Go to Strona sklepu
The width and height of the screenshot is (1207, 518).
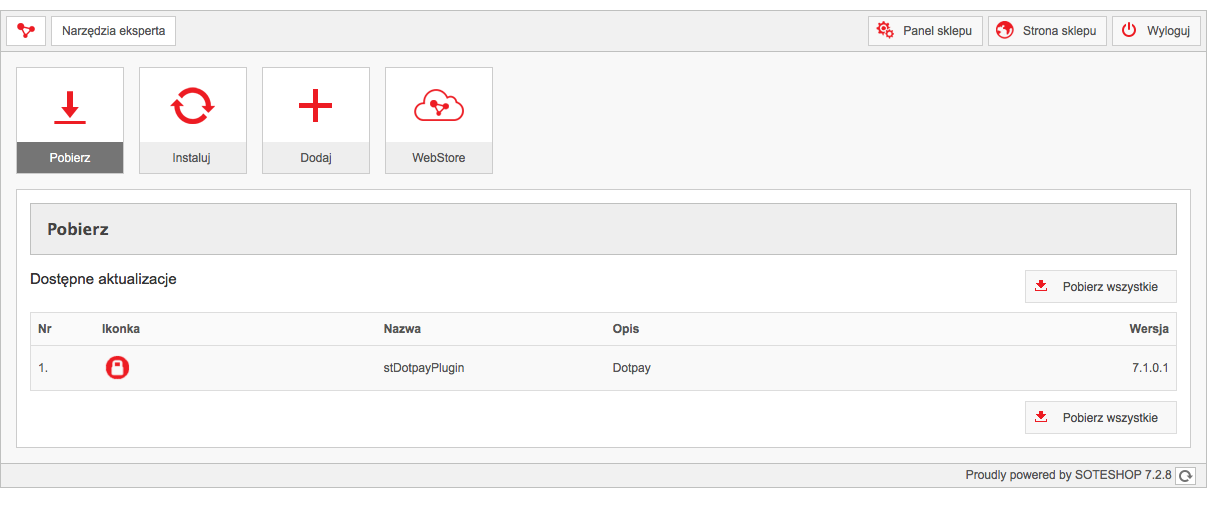pos(1047,31)
